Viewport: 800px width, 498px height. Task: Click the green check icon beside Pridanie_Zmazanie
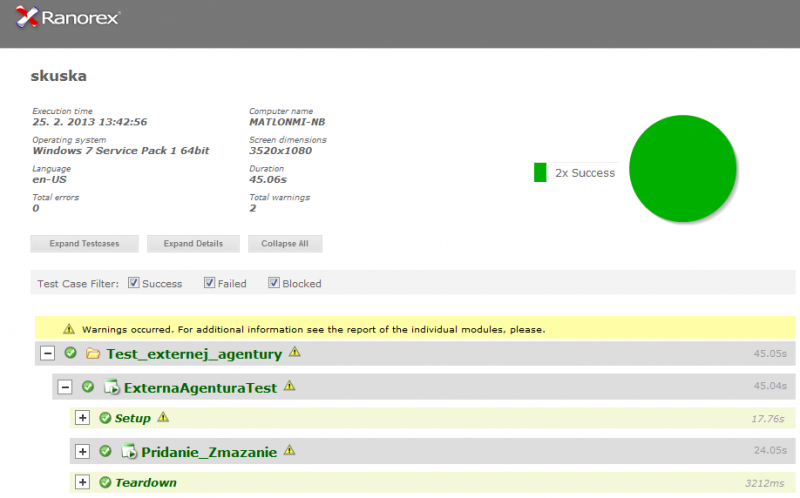pos(105,451)
